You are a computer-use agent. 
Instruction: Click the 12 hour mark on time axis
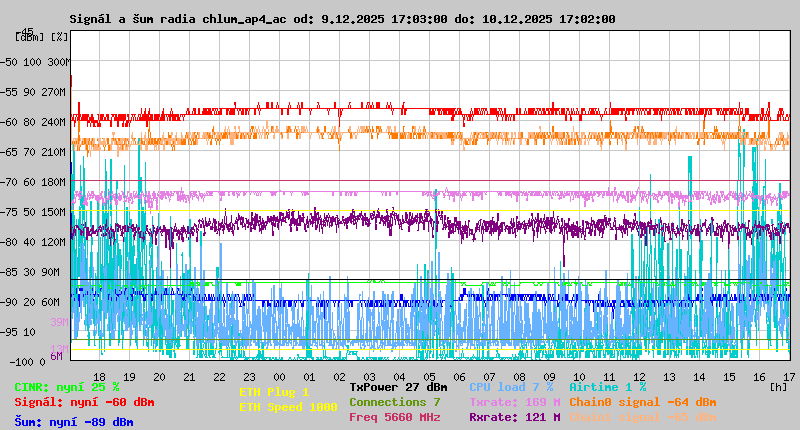[640, 376]
